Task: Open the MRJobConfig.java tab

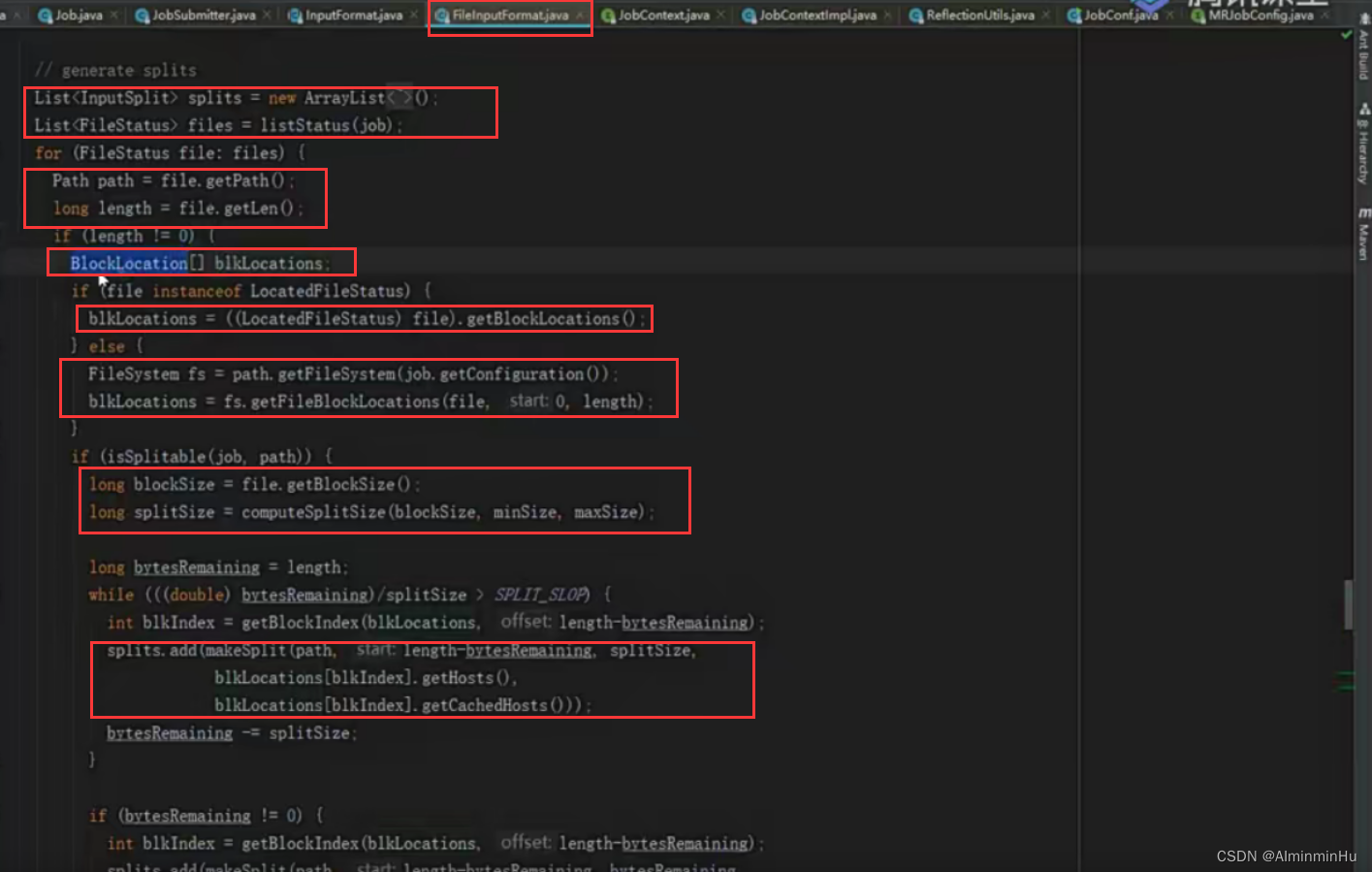Action: click(1260, 16)
